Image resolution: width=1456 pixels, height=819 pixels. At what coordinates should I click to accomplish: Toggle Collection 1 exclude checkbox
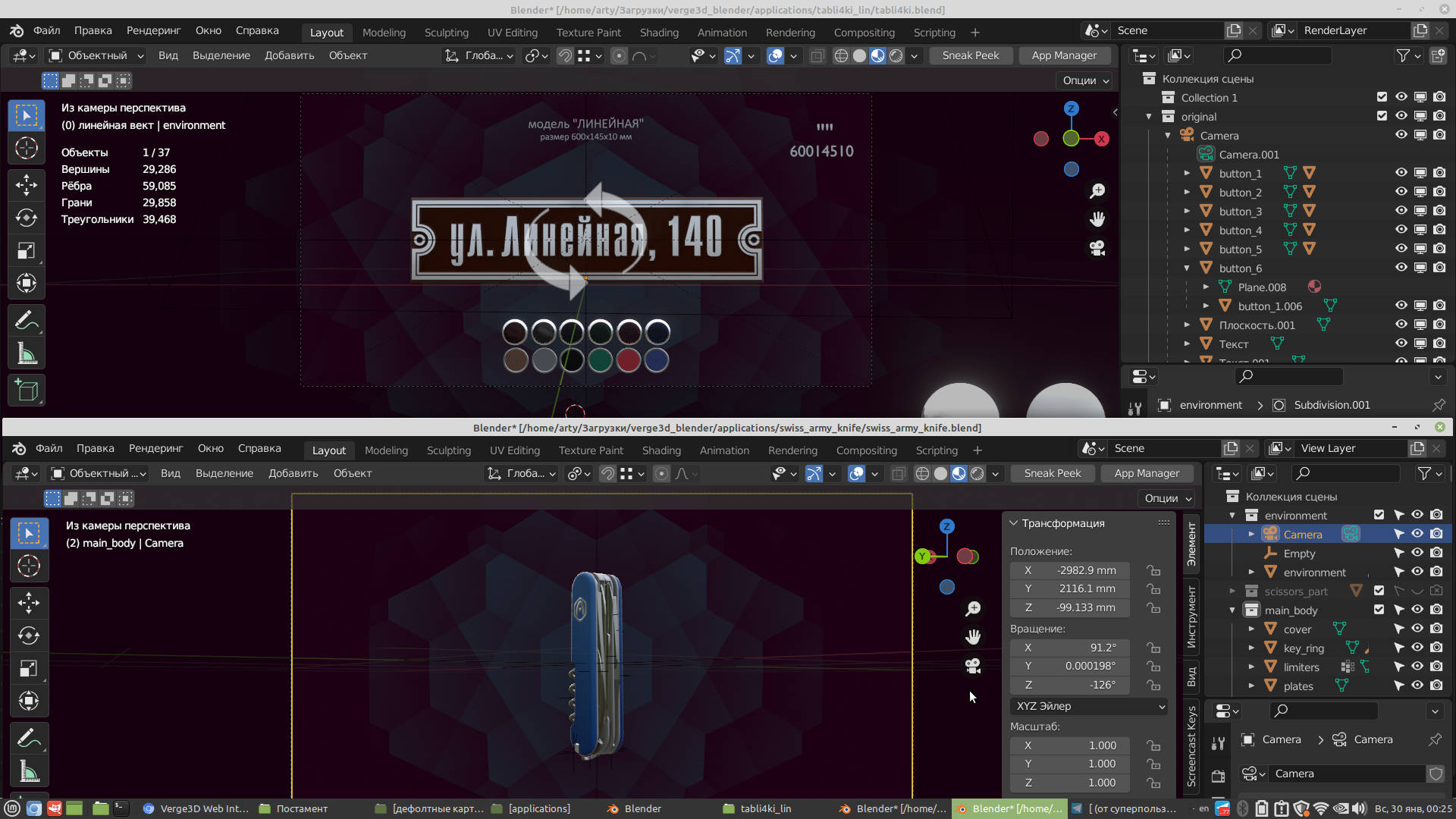(x=1382, y=97)
